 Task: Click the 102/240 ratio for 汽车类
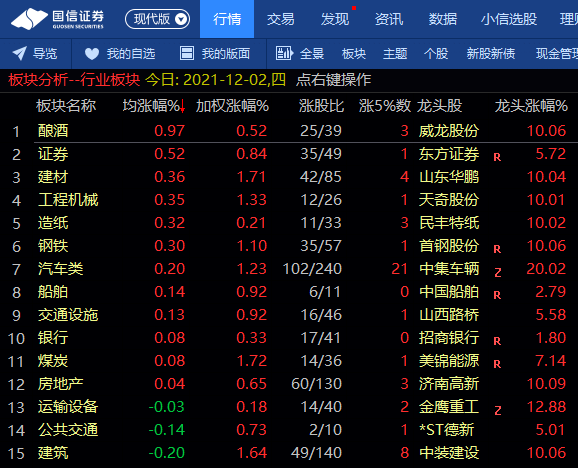312,269
